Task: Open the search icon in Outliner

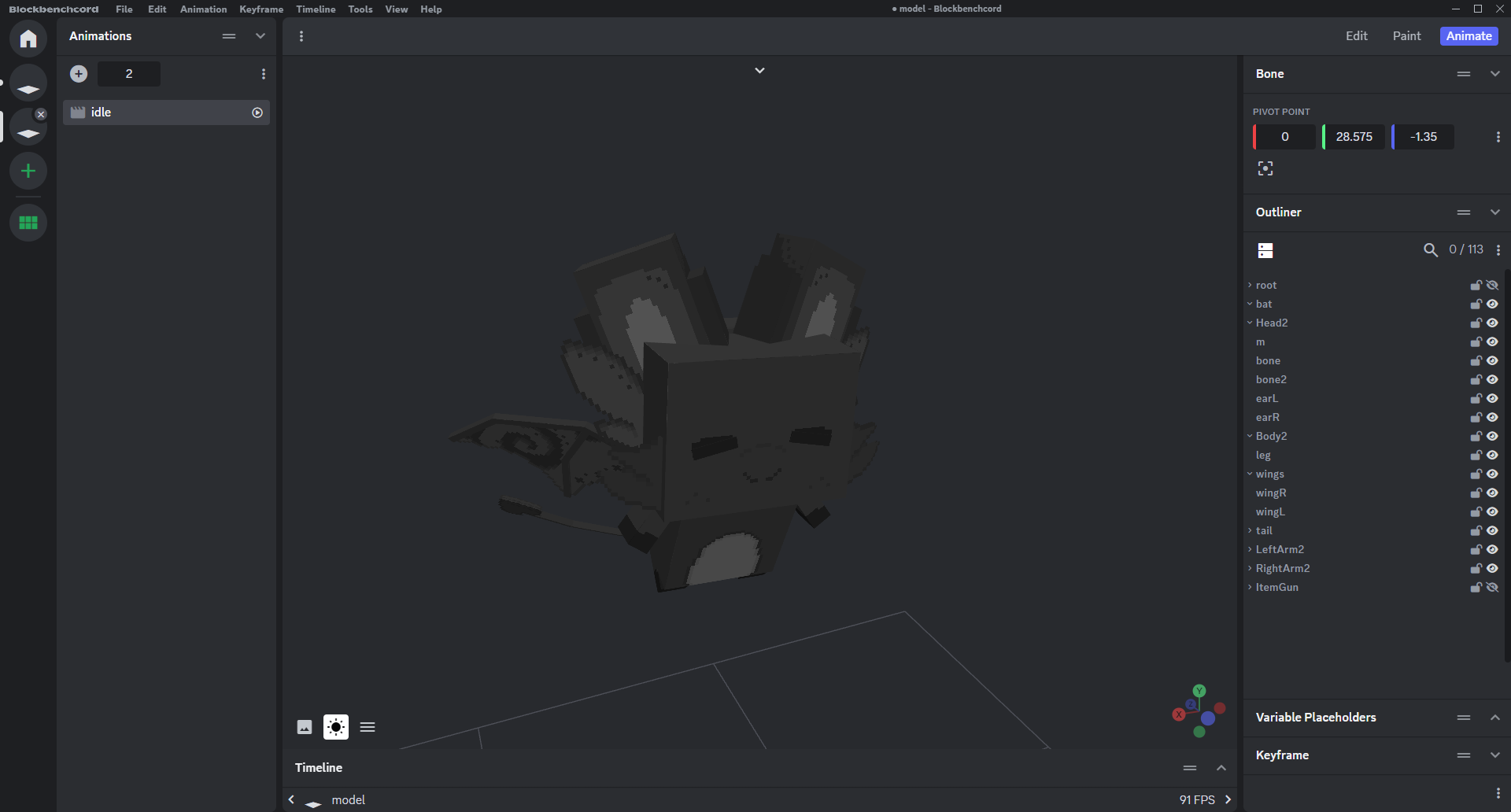Action: (1430, 250)
